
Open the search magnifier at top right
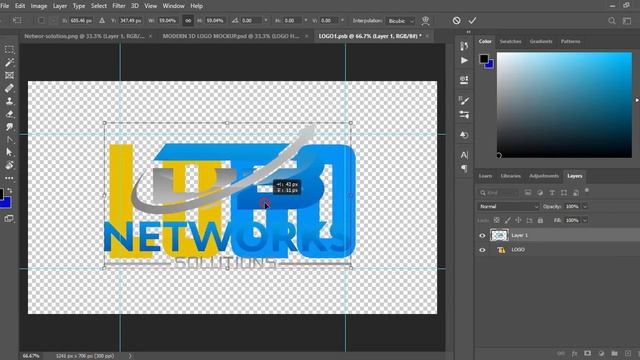[611, 20]
